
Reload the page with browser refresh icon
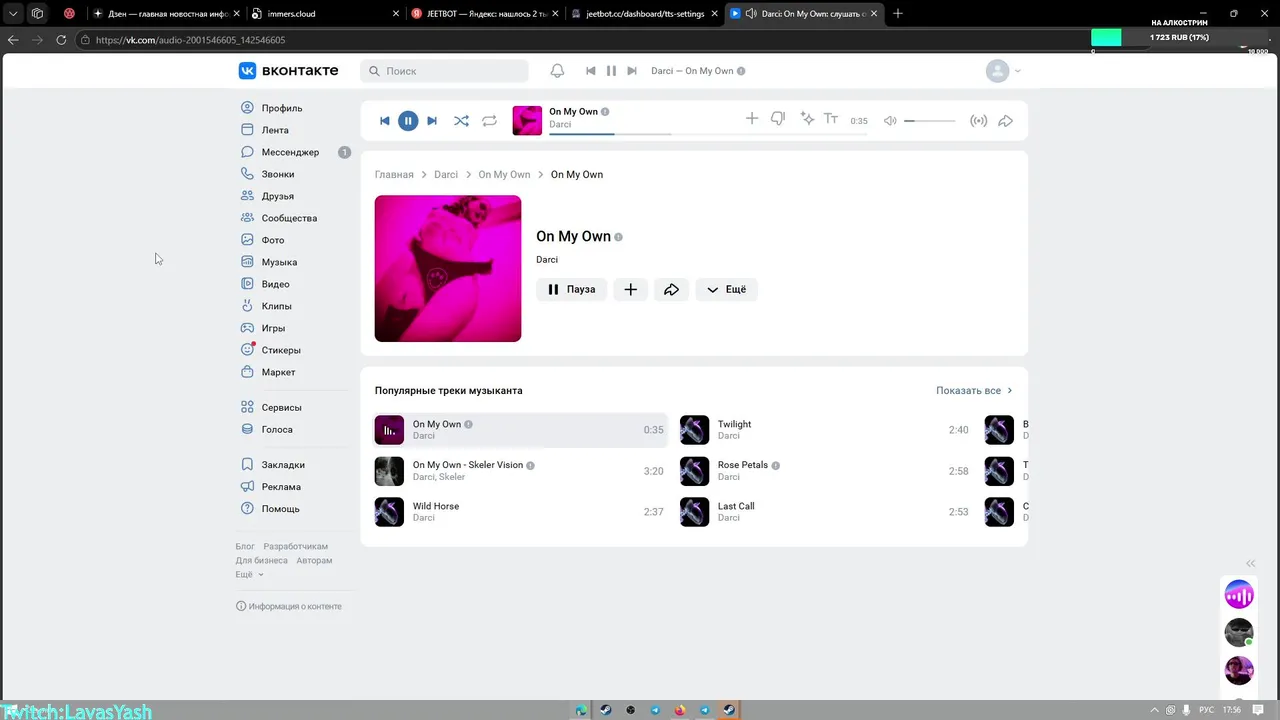coord(61,40)
